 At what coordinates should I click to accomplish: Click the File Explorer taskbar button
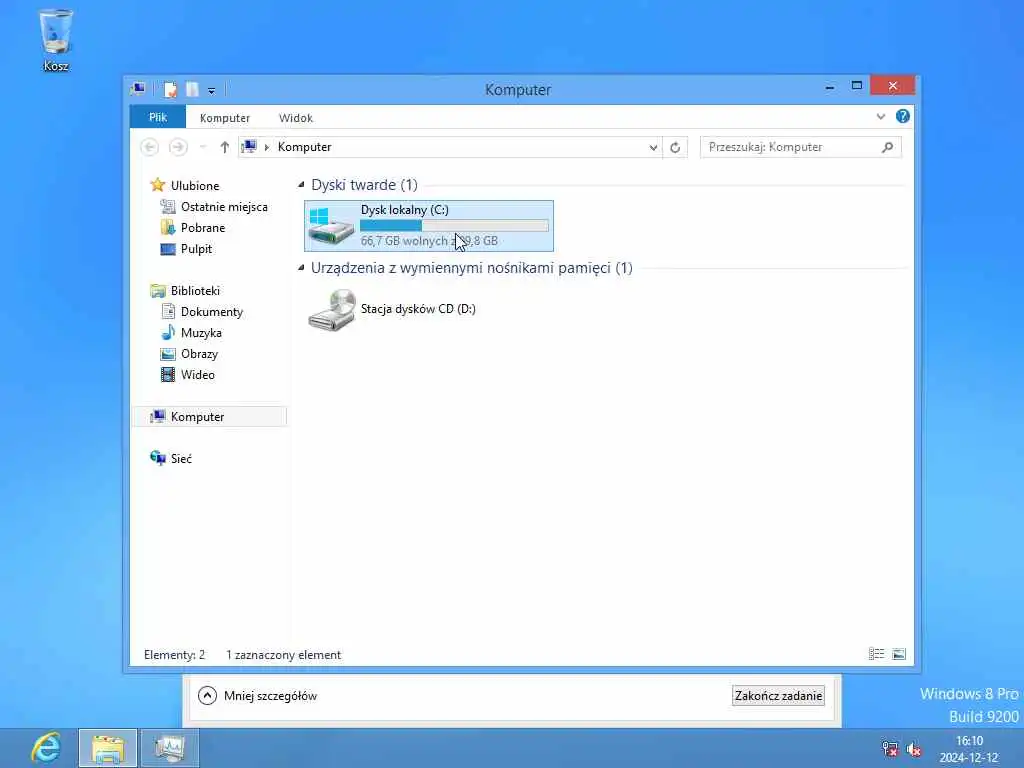(x=108, y=748)
